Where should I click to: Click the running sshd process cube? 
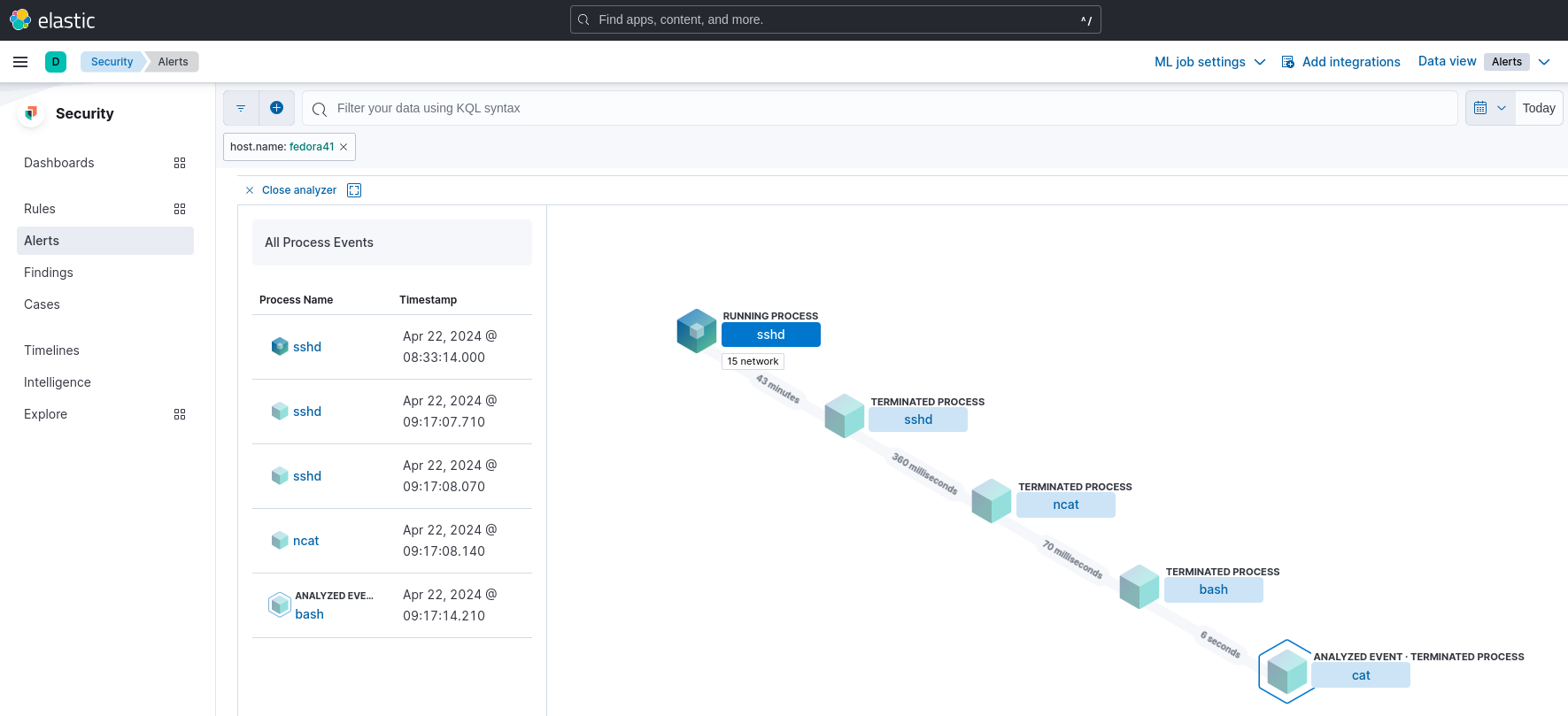coord(697,331)
